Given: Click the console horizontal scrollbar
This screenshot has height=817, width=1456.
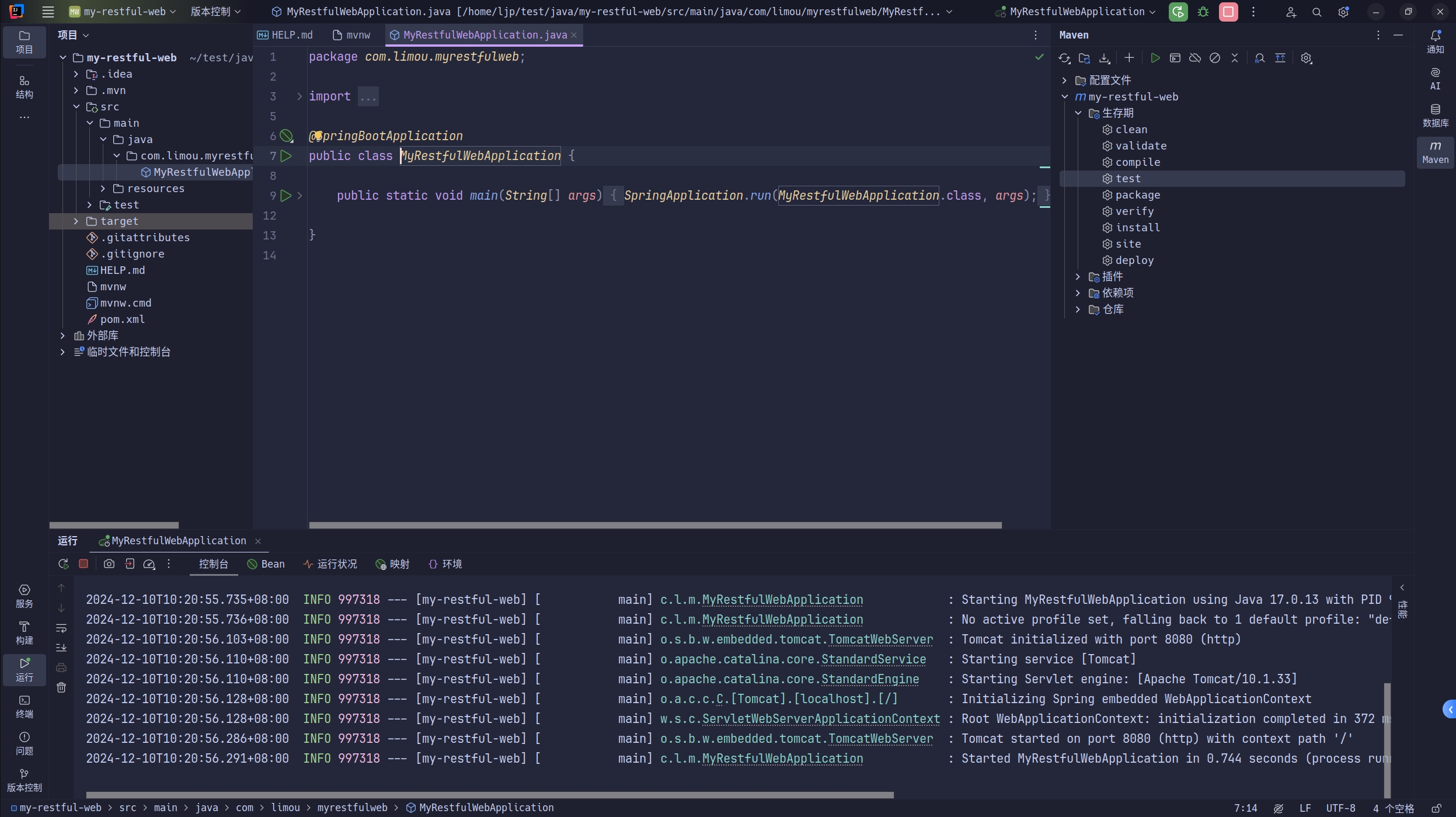Looking at the screenshot, I should [489, 795].
